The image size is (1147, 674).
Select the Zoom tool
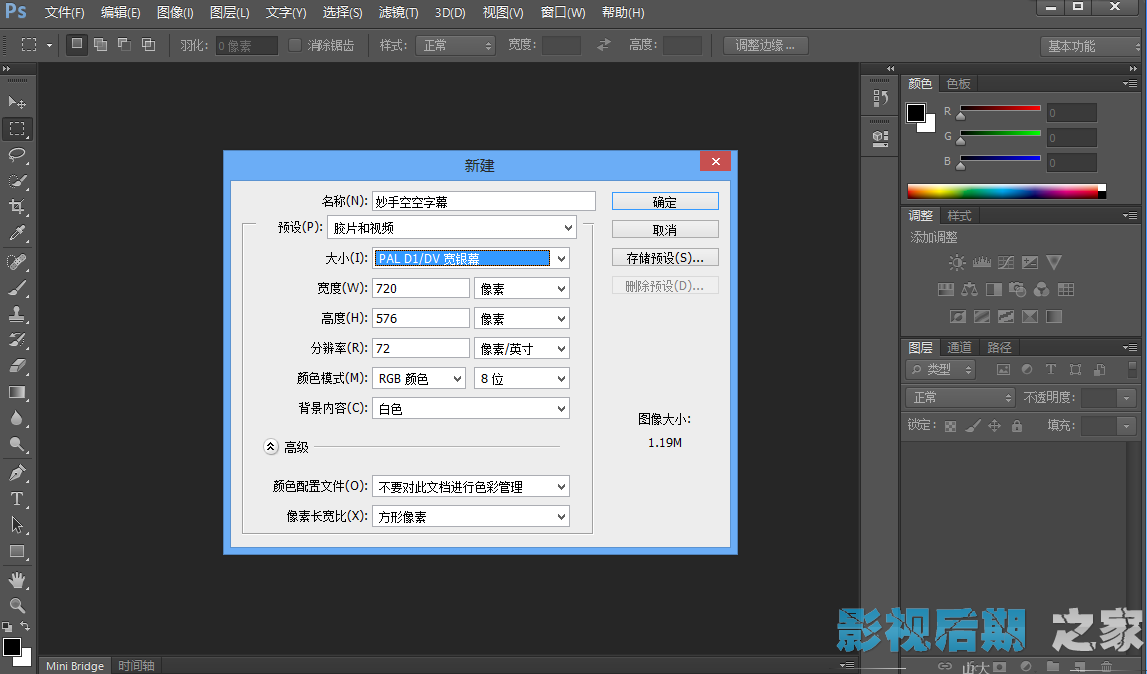17,606
